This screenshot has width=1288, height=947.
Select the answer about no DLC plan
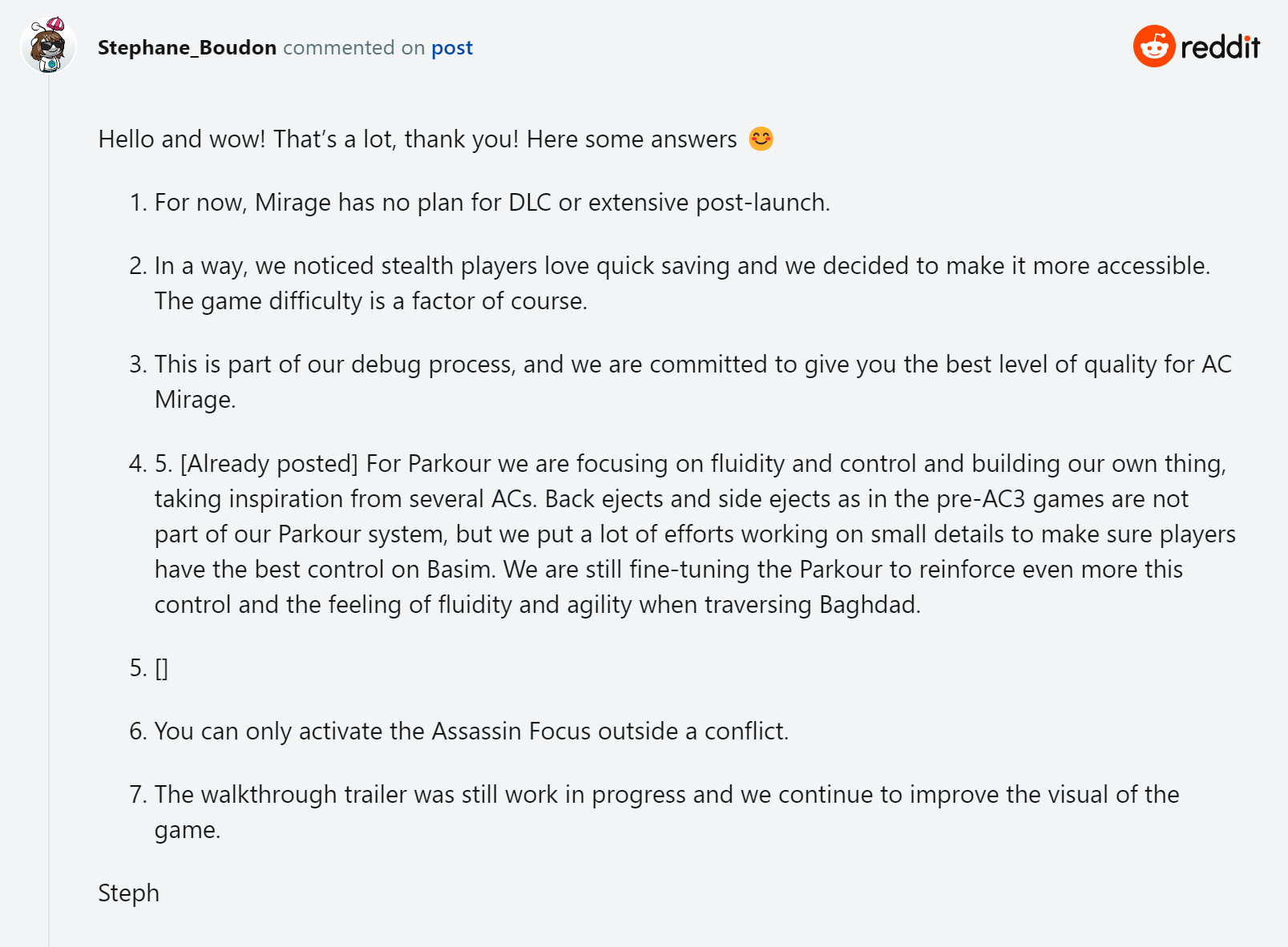[x=491, y=202]
